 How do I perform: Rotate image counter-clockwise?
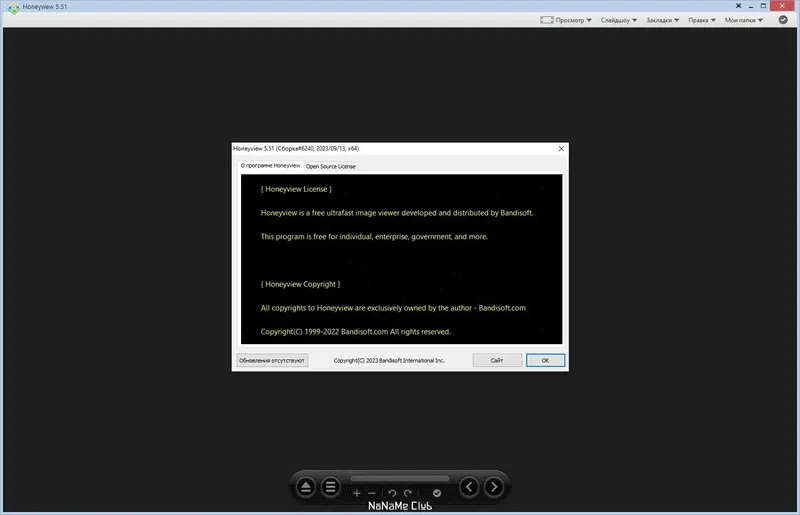(392, 493)
